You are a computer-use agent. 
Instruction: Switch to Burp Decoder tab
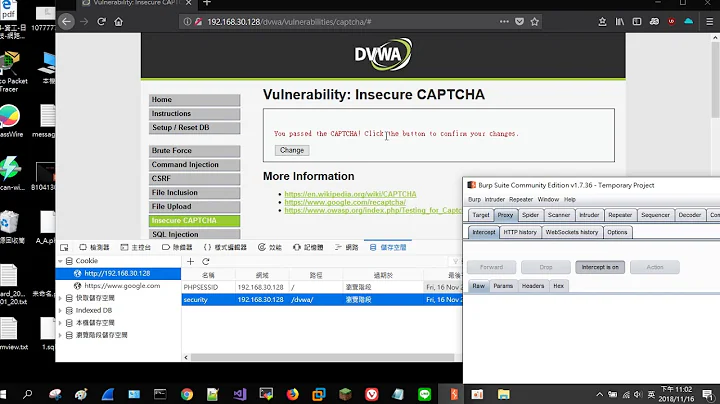690,215
